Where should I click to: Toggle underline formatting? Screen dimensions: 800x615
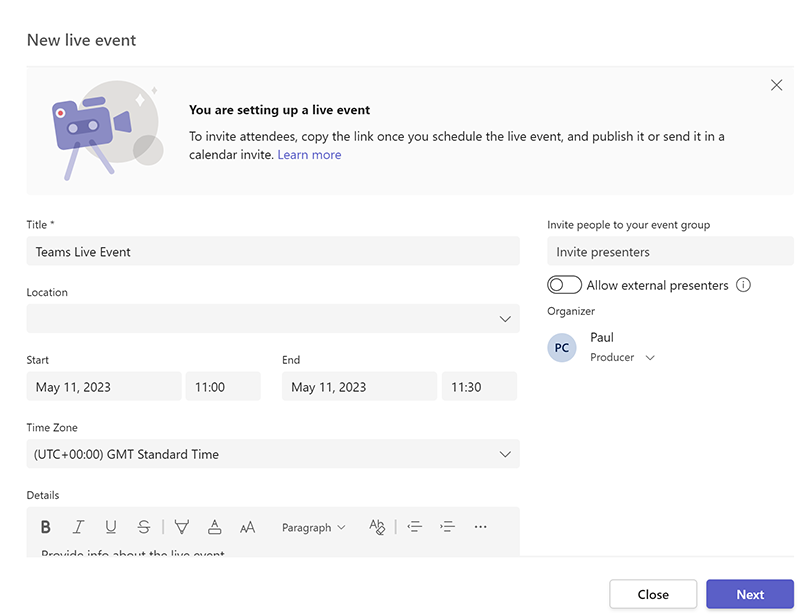click(111, 527)
